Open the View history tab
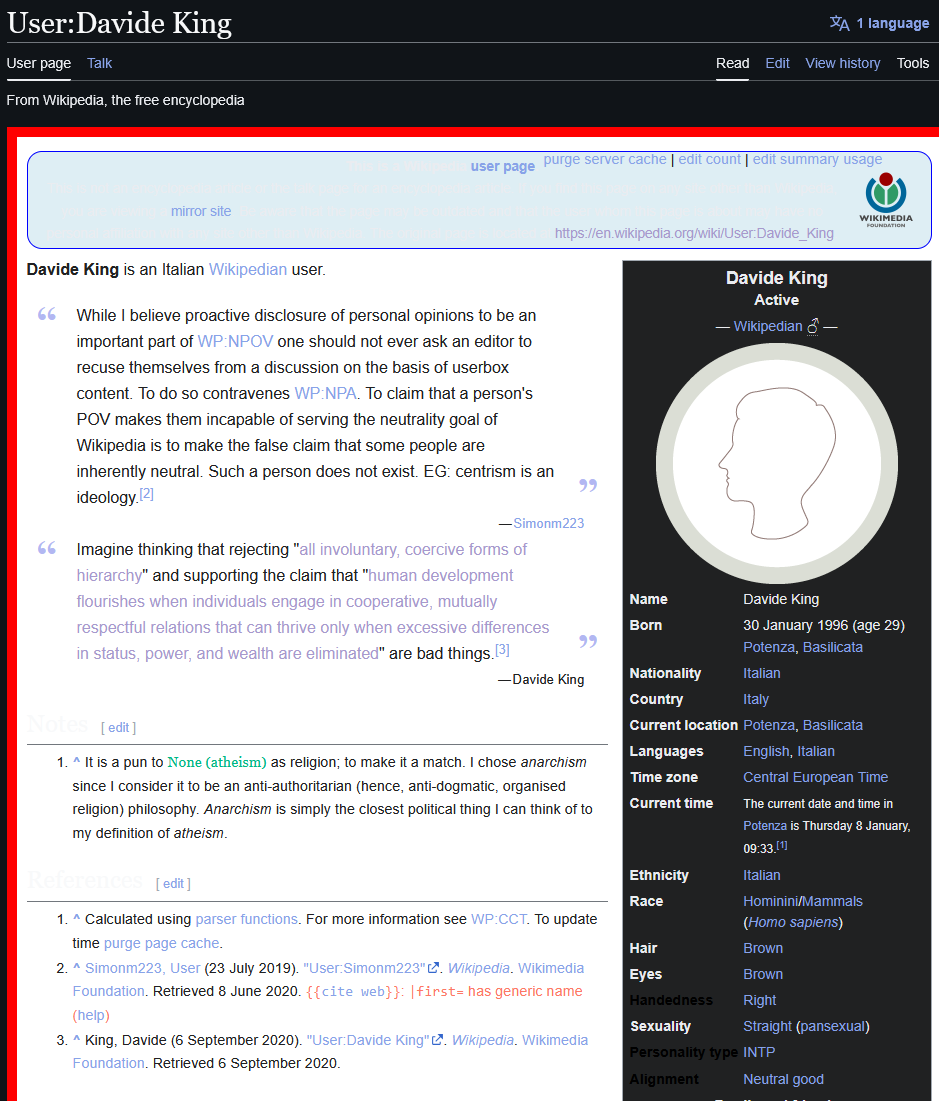 pyautogui.click(x=843, y=63)
